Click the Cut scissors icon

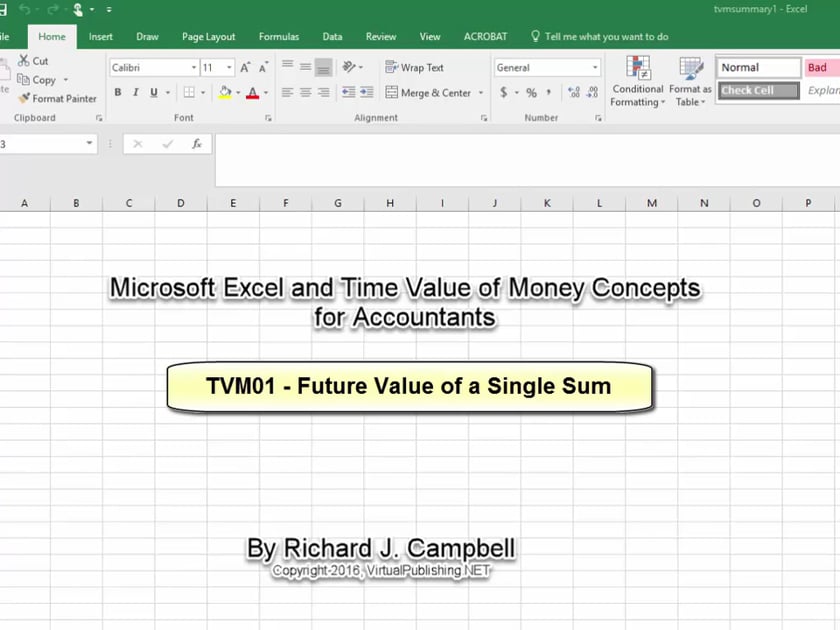(x=24, y=61)
